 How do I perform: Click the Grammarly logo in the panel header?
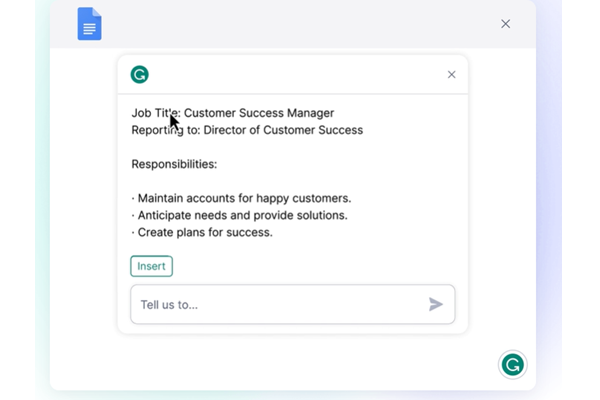pyautogui.click(x=140, y=74)
